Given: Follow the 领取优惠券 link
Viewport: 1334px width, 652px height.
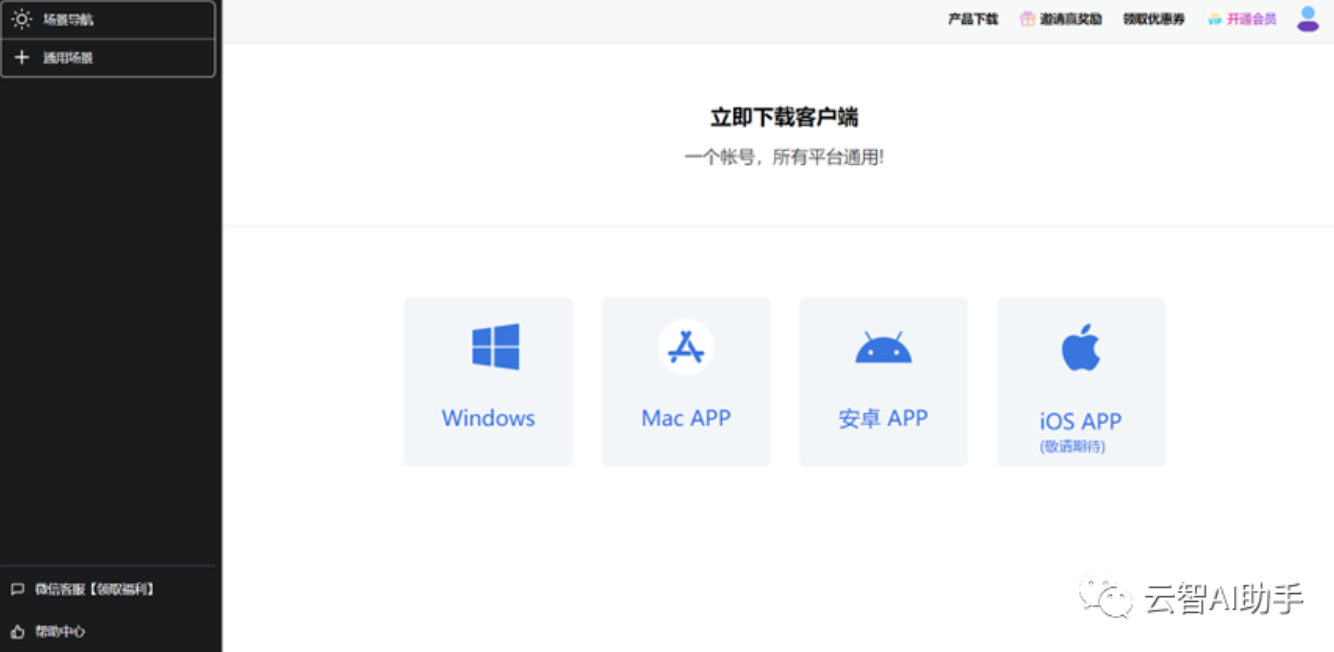Looking at the screenshot, I should click(1154, 19).
